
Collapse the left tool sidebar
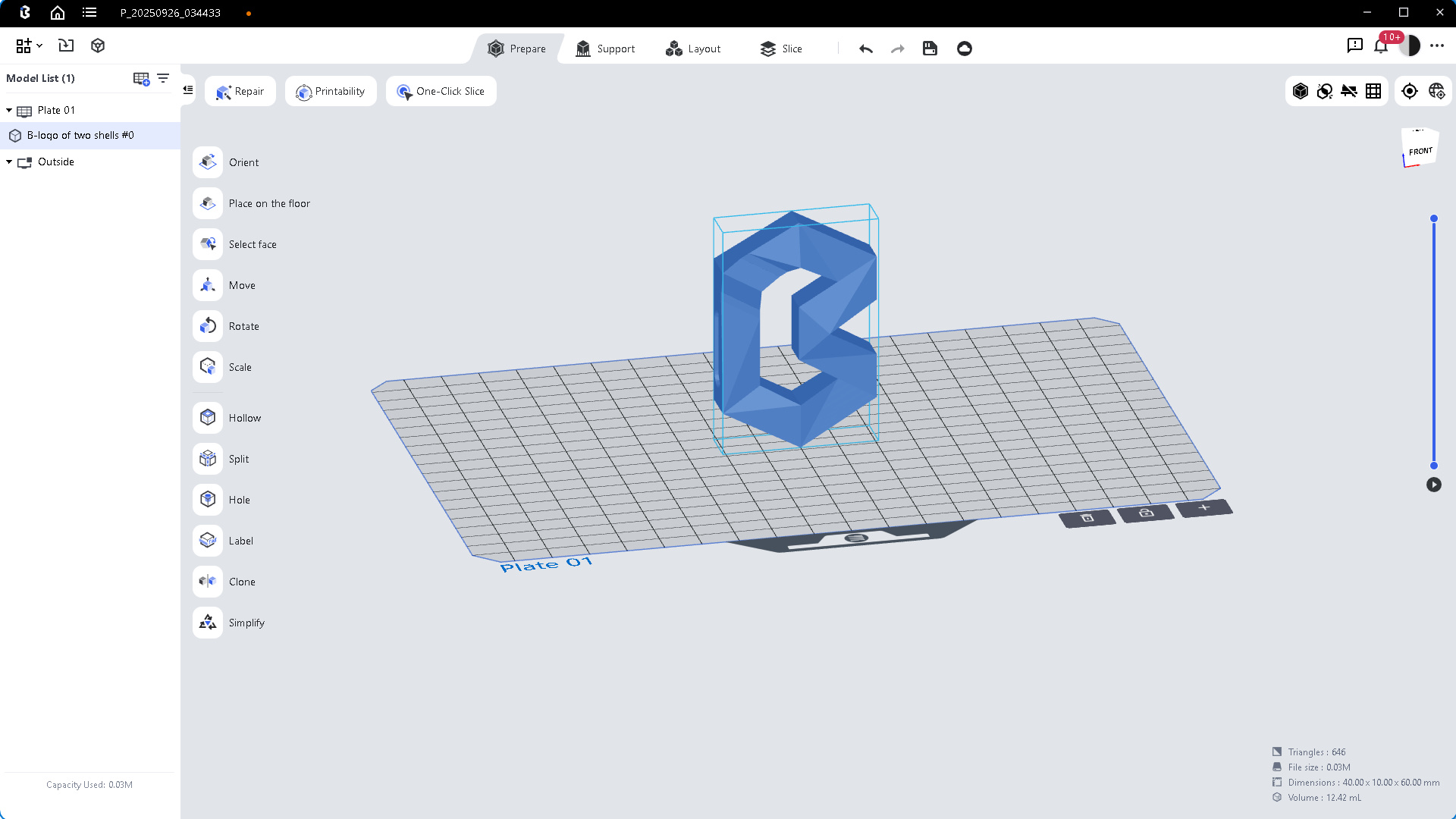coord(188,89)
